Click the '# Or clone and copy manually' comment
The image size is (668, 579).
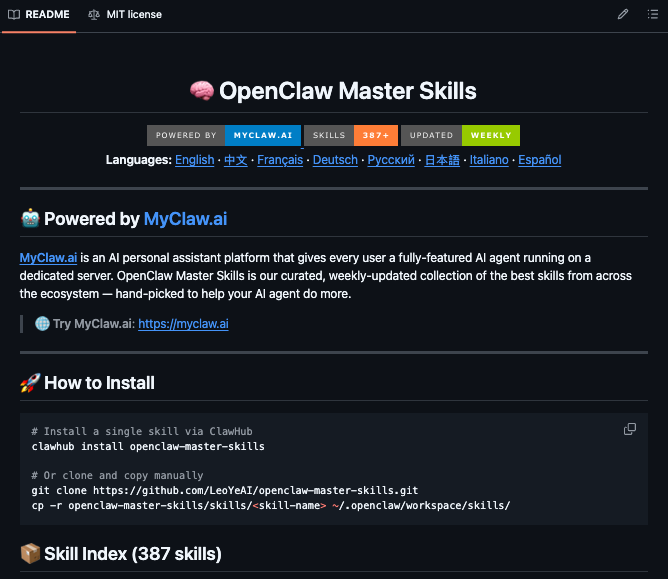point(117,475)
